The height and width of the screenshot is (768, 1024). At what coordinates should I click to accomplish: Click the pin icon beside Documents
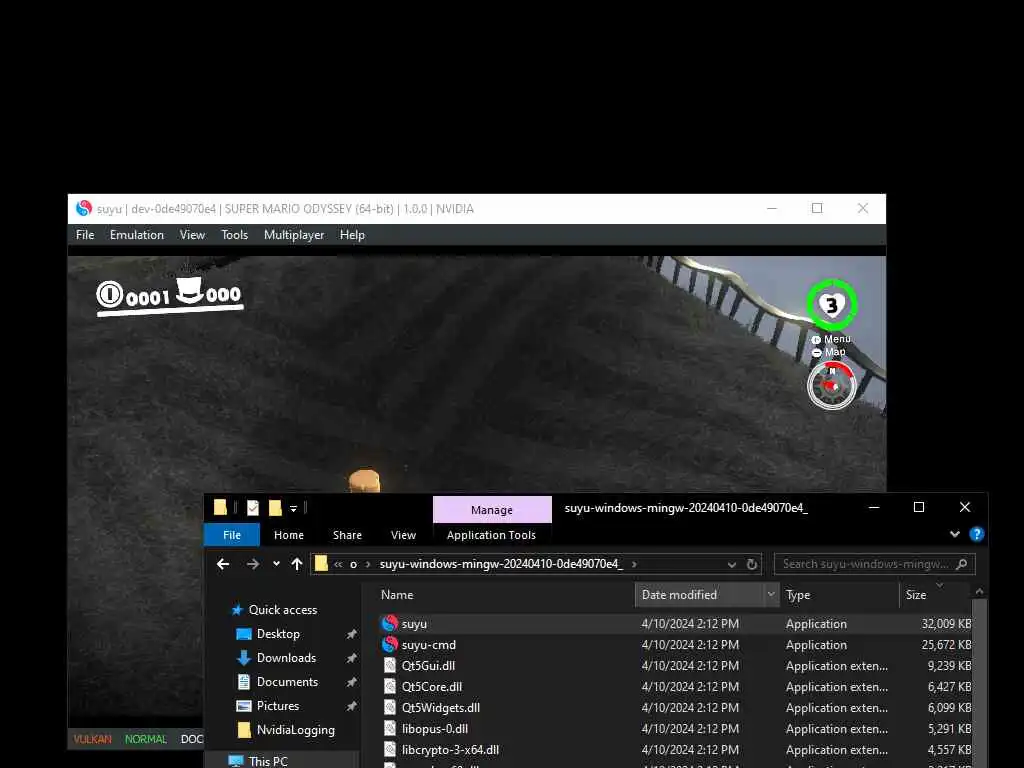click(351, 682)
